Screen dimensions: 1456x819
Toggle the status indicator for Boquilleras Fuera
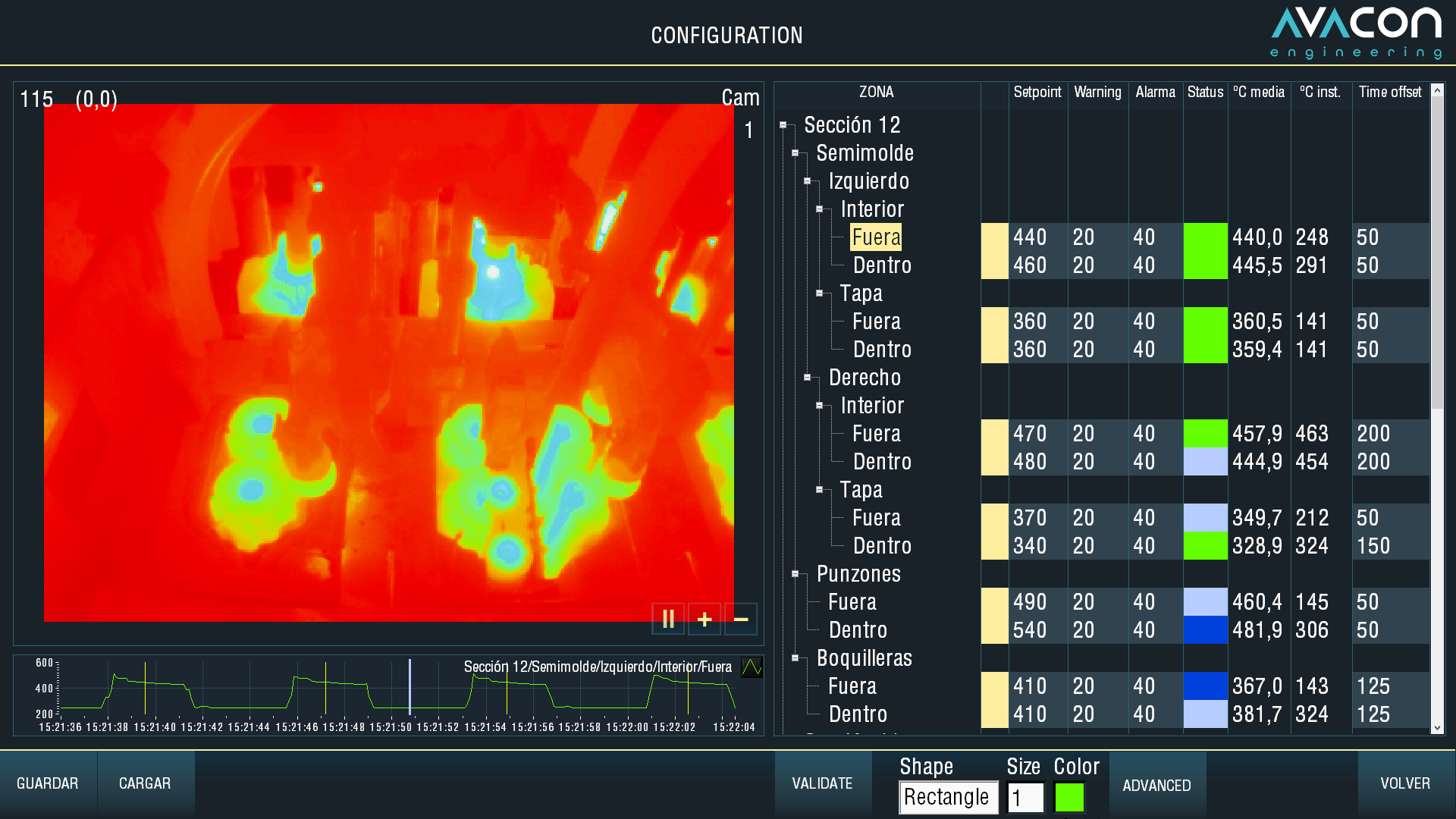(x=1205, y=686)
